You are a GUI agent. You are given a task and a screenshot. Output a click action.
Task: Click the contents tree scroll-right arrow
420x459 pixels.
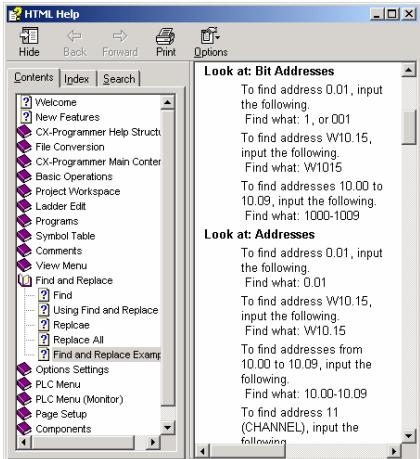tap(153, 442)
